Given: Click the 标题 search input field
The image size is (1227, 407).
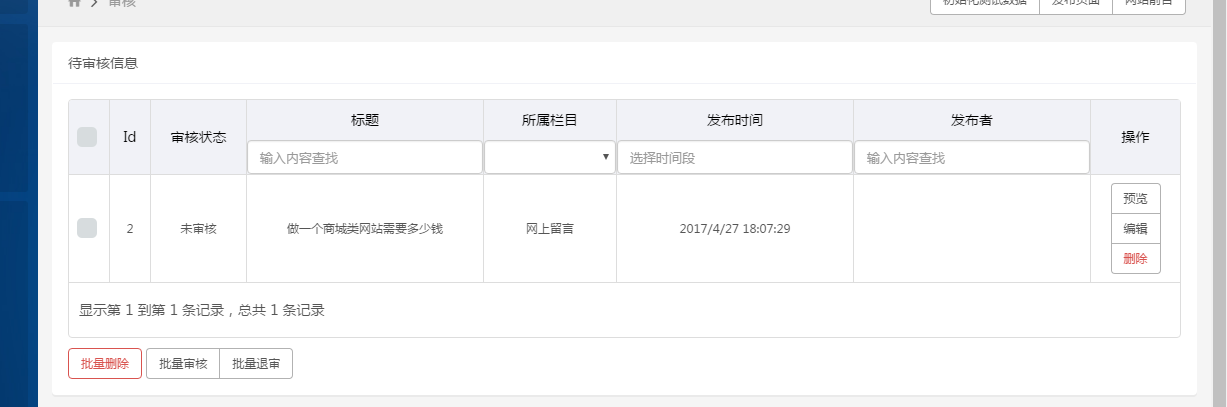Looking at the screenshot, I should pos(365,157).
